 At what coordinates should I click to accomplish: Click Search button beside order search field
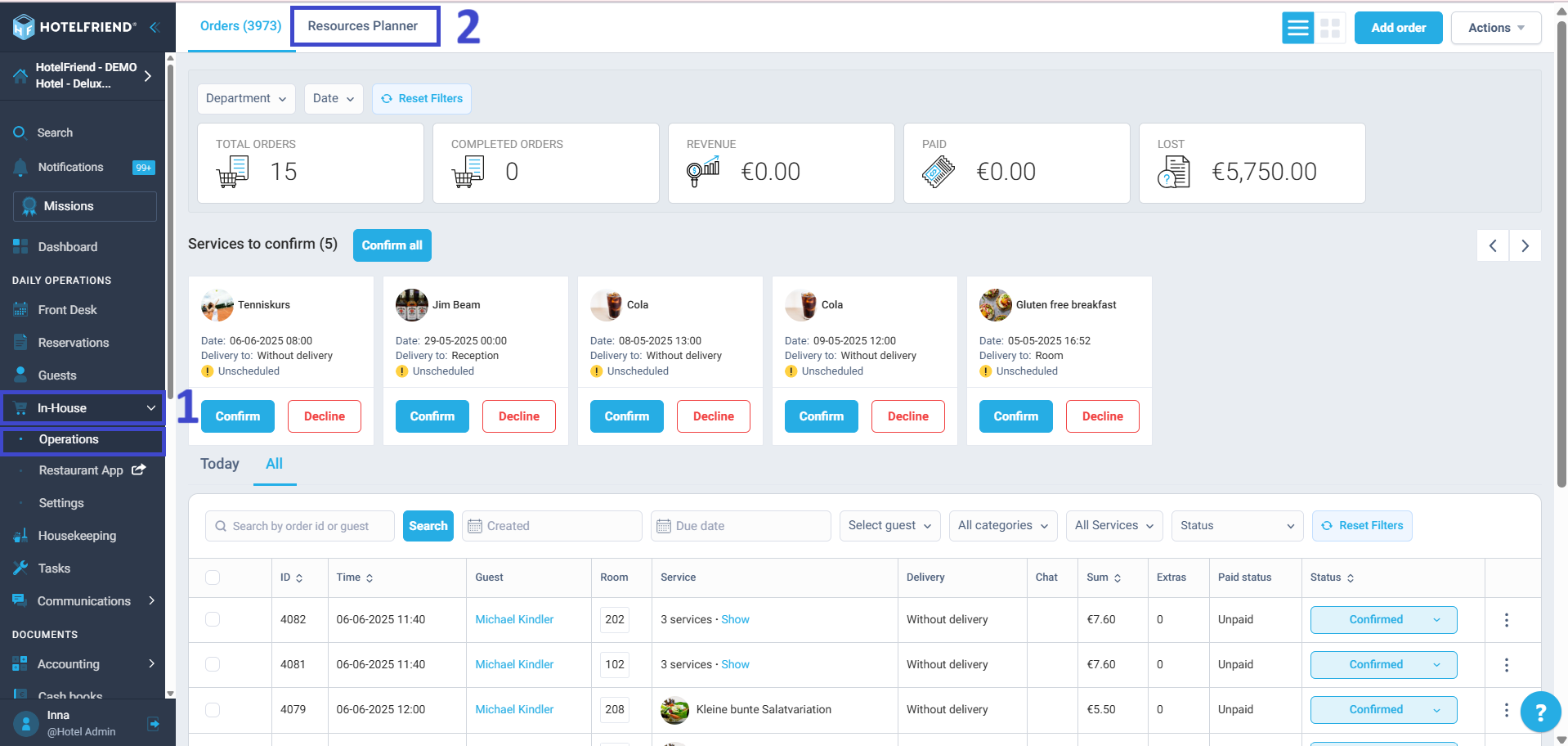point(428,526)
